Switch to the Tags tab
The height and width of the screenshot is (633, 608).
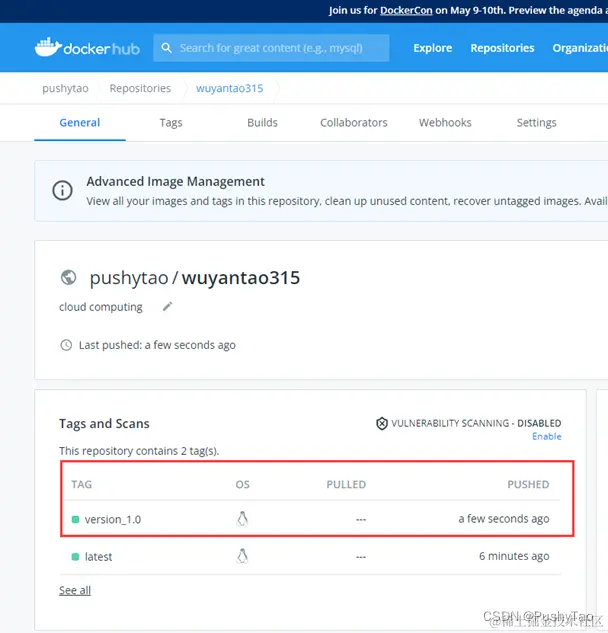pyautogui.click(x=171, y=123)
